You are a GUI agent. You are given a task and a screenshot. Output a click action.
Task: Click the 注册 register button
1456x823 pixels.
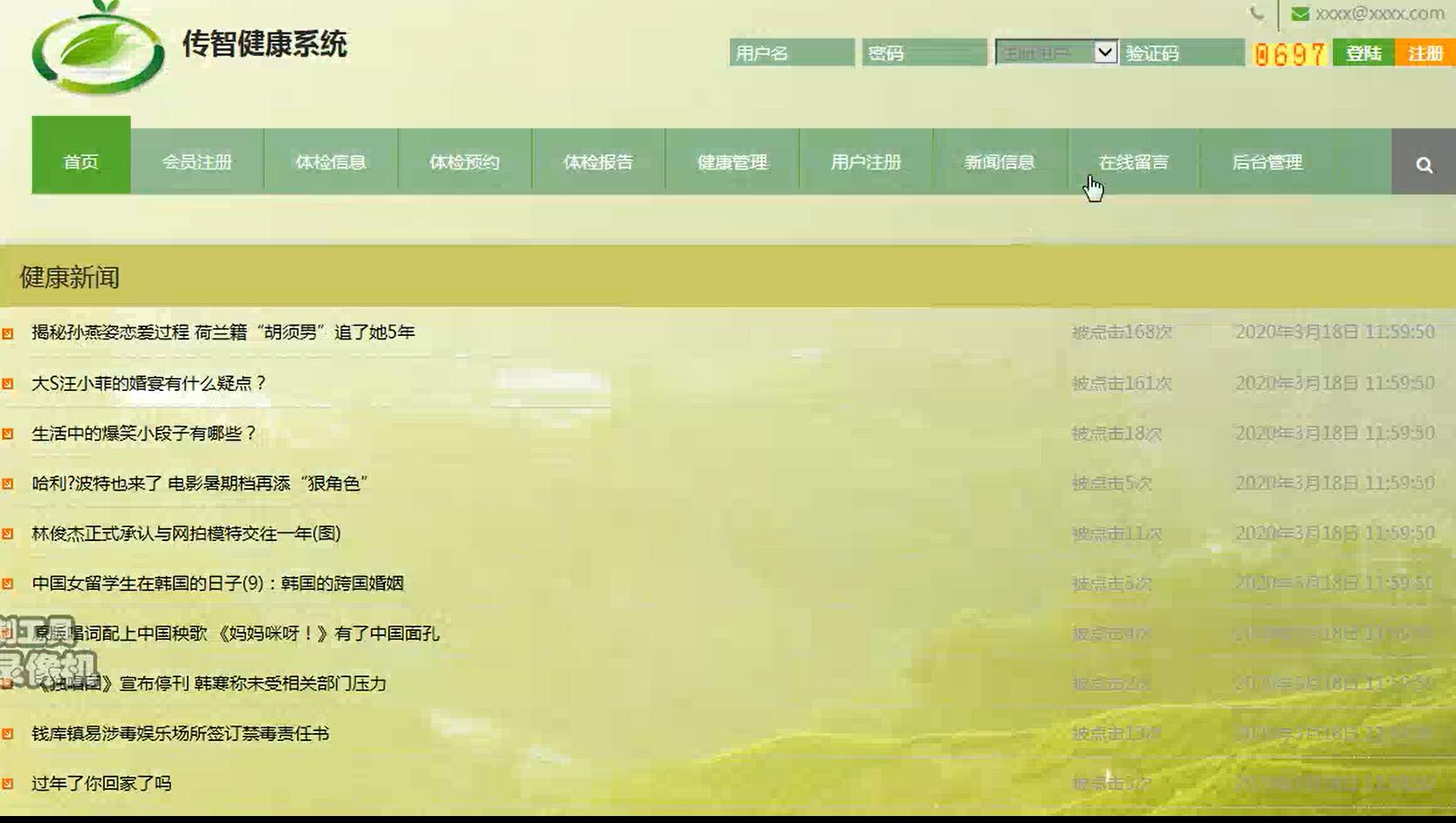pyautogui.click(x=1426, y=53)
